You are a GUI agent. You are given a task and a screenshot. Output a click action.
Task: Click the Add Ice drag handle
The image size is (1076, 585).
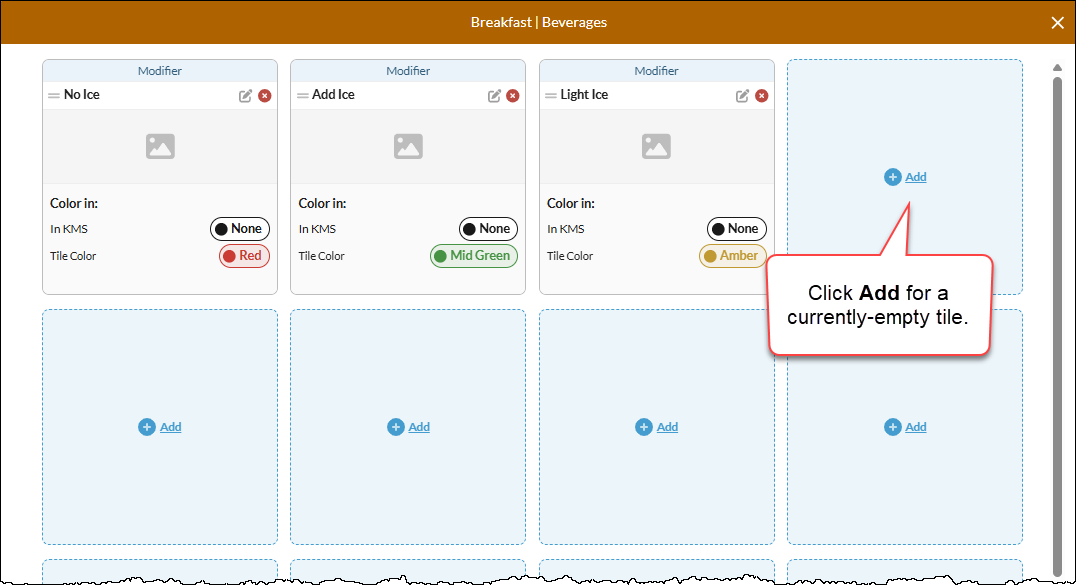[x=302, y=95]
